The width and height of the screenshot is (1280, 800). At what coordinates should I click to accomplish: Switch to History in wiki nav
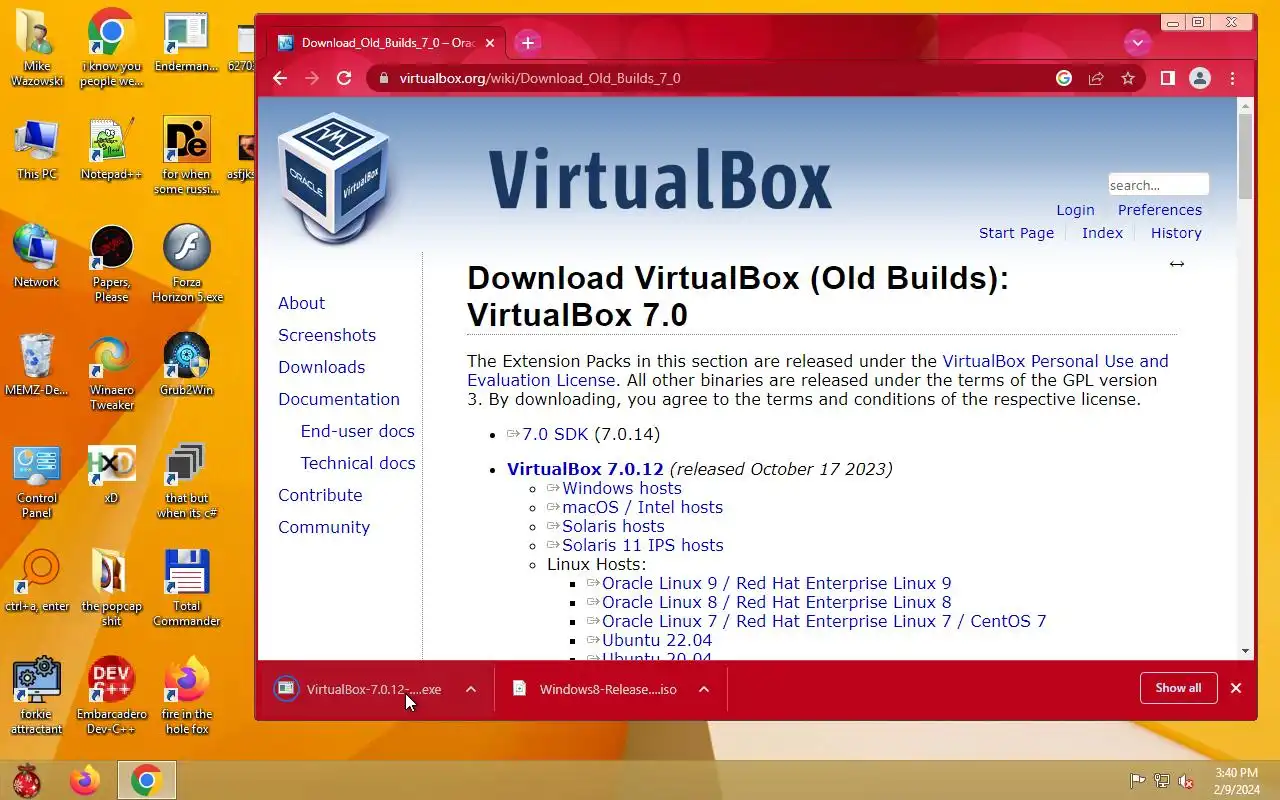(x=1176, y=233)
